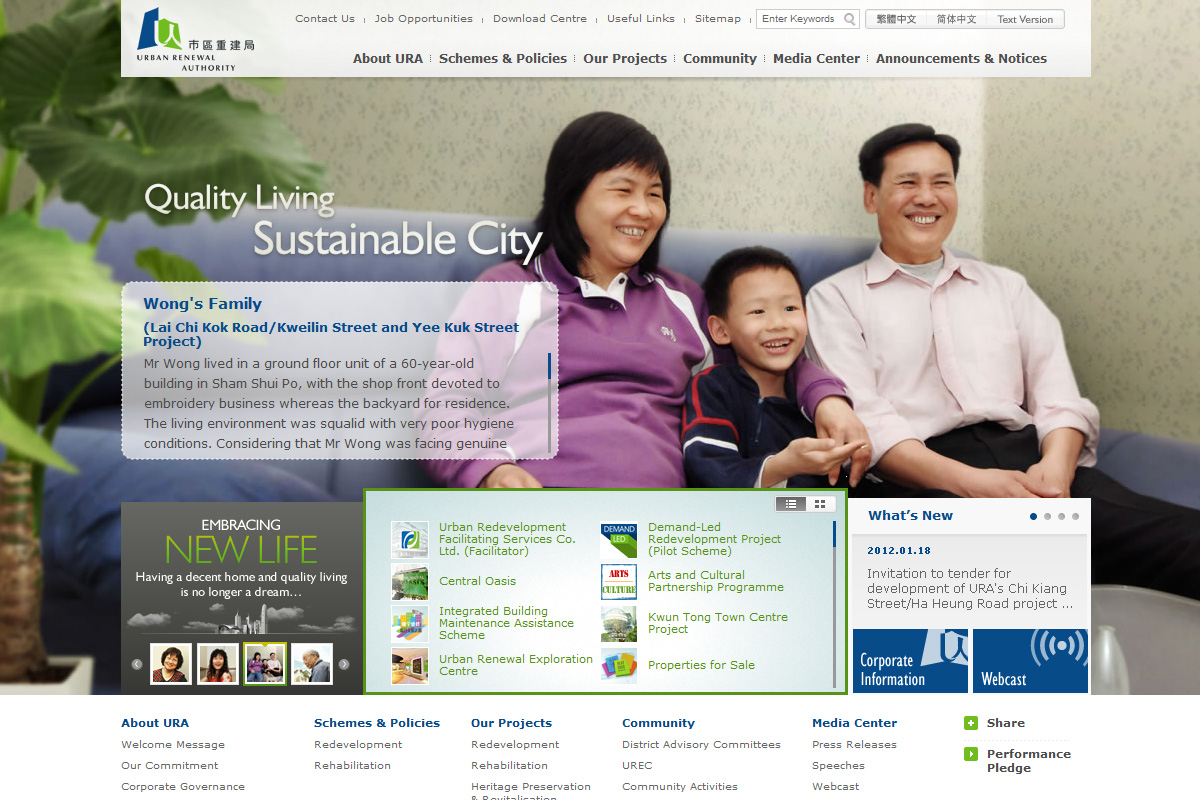Screen dimensions: 1200x800
Task: Click the Properties for Sale icon
Action: point(618,665)
